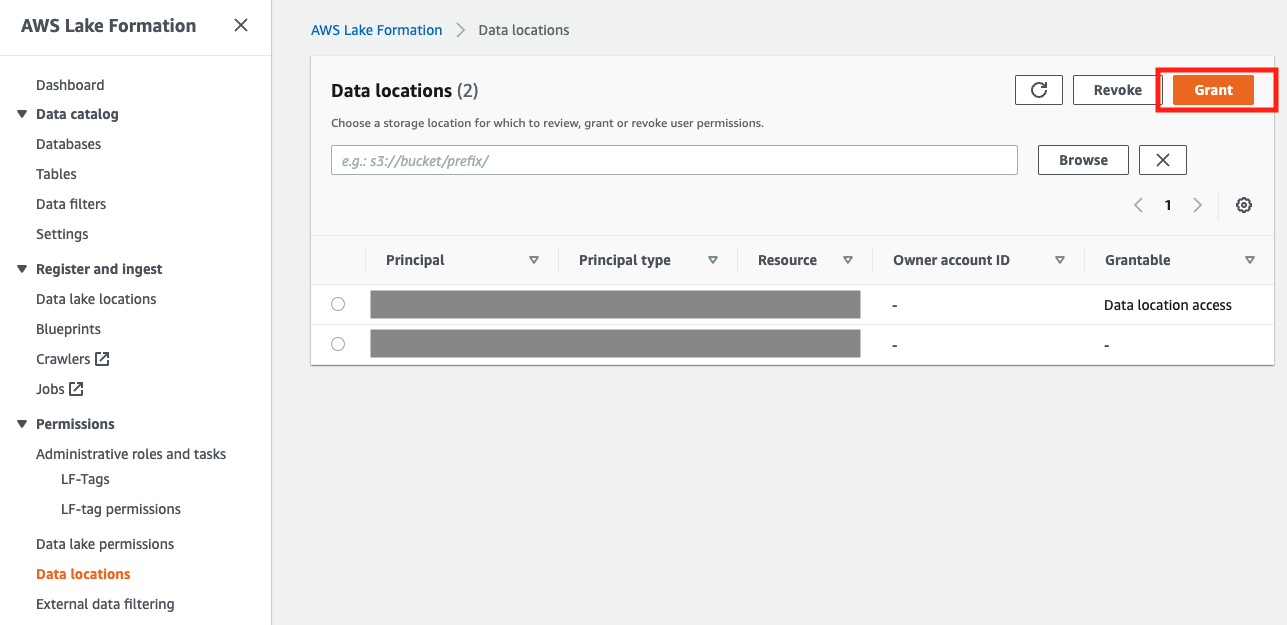Sort by Resource column arrow
This screenshot has height=625, width=1287.
[848, 260]
